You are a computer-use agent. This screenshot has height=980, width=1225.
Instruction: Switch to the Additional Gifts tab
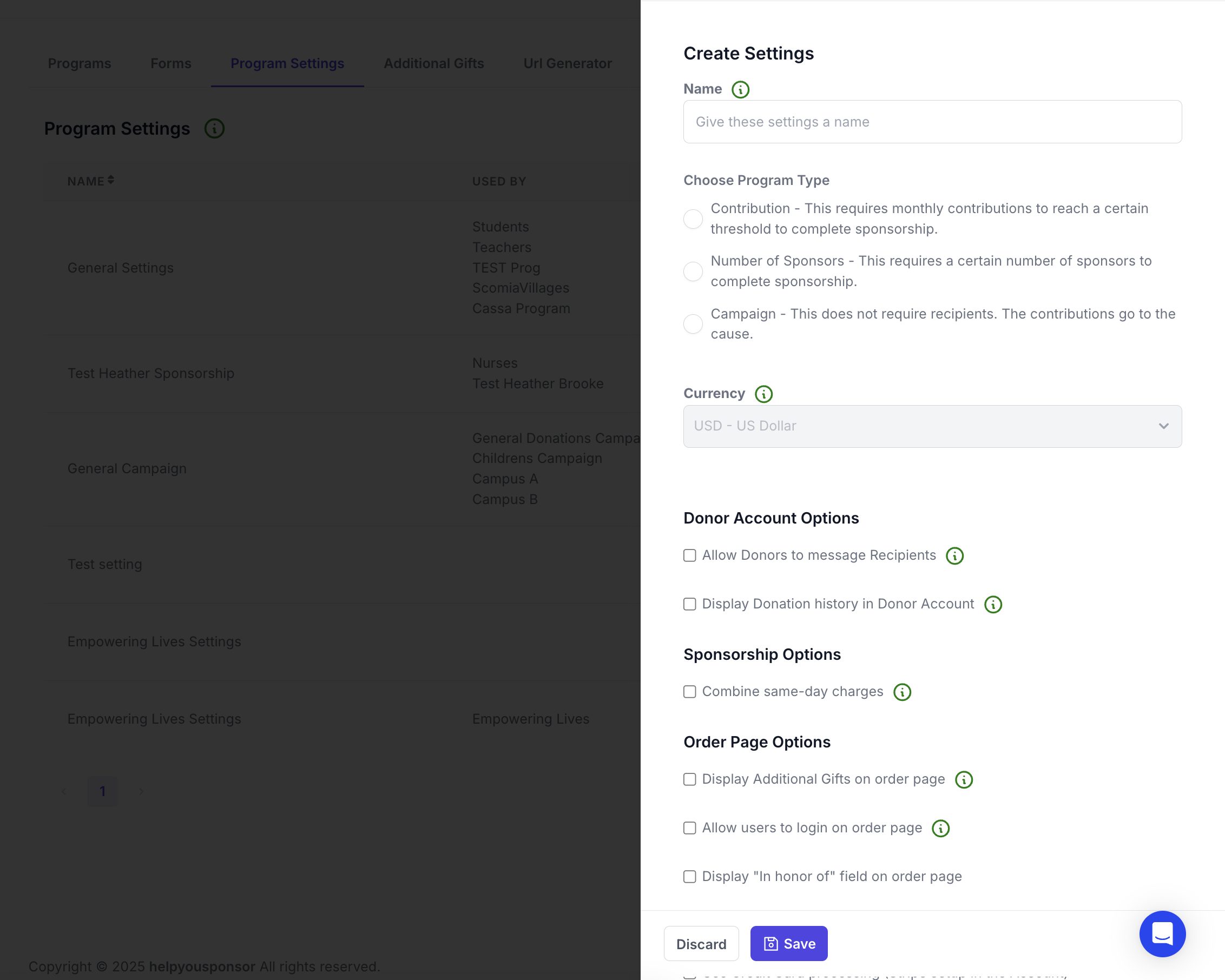pos(433,64)
